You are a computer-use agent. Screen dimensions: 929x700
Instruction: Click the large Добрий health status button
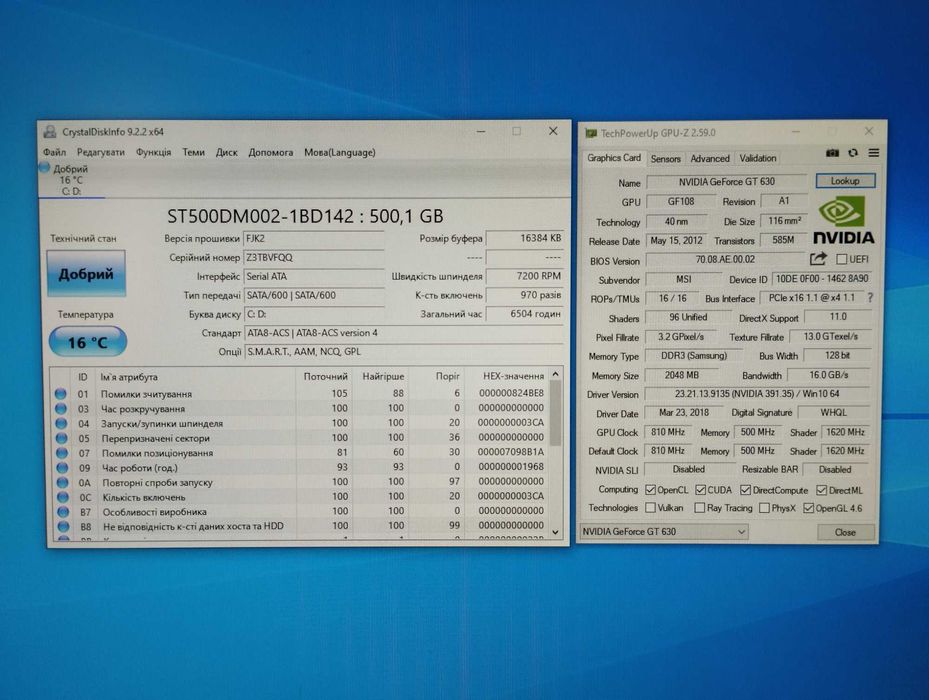tap(86, 274)
